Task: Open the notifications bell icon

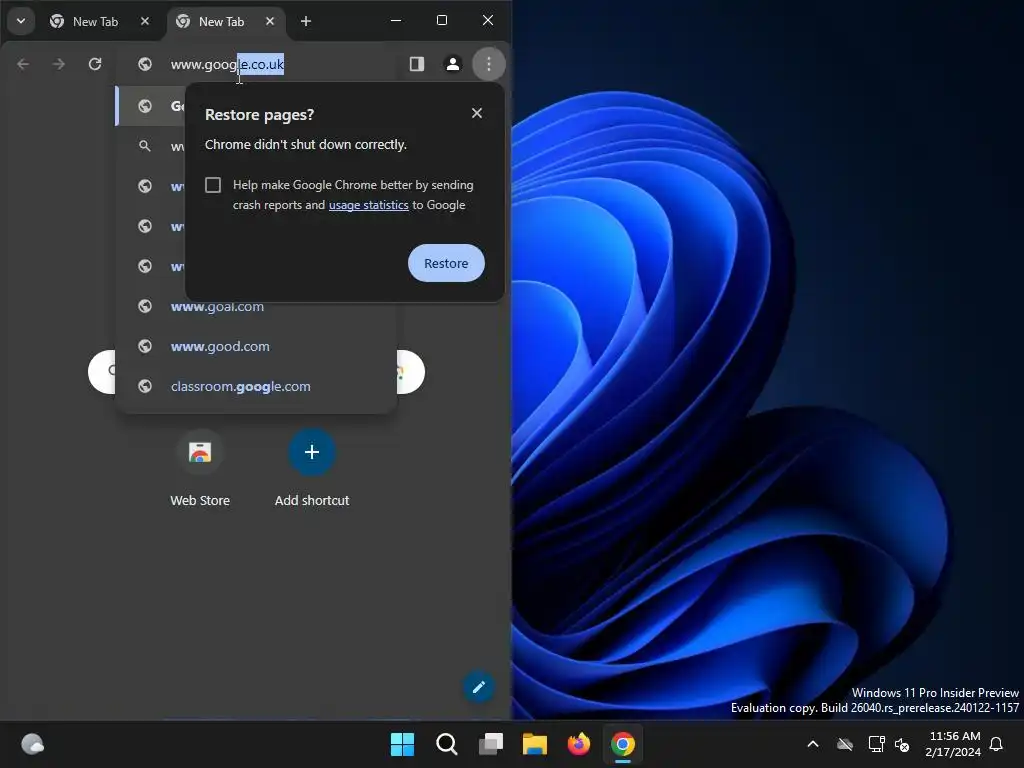Action: click(997, 744)
